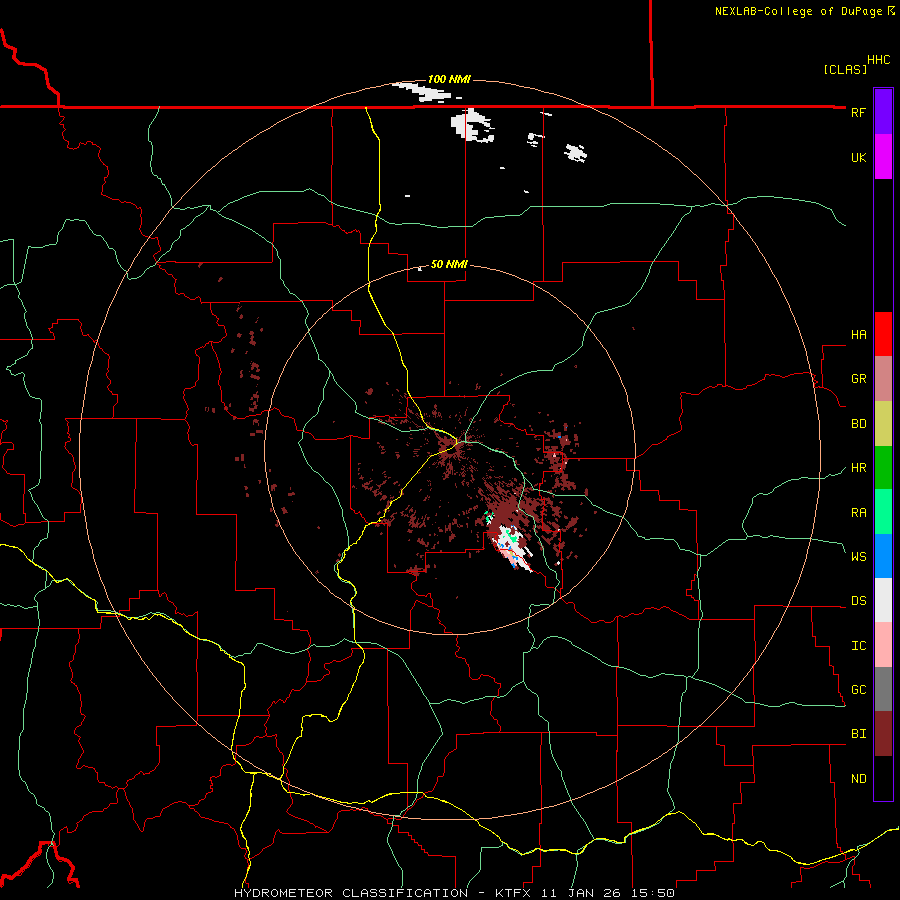
Task: Click the 50 NMI range ring label
Action: pos(449,264)
